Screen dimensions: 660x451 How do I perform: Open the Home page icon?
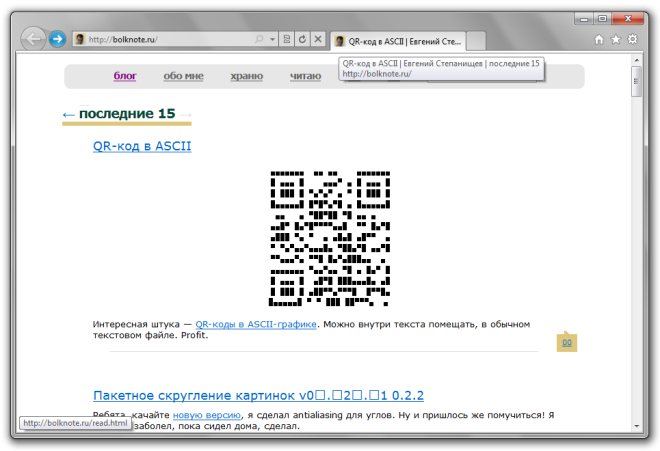coord(599,40)
